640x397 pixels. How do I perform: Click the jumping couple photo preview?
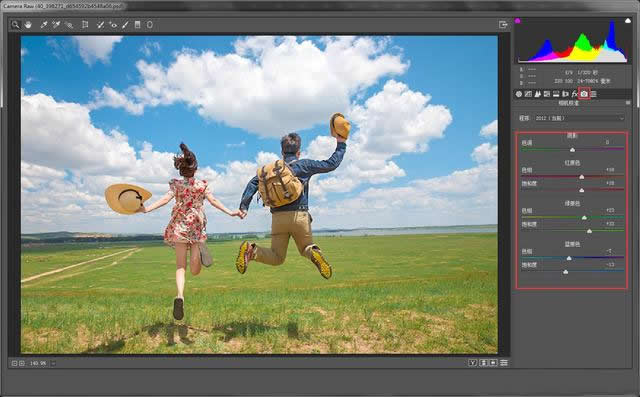(x=259, y=195)
